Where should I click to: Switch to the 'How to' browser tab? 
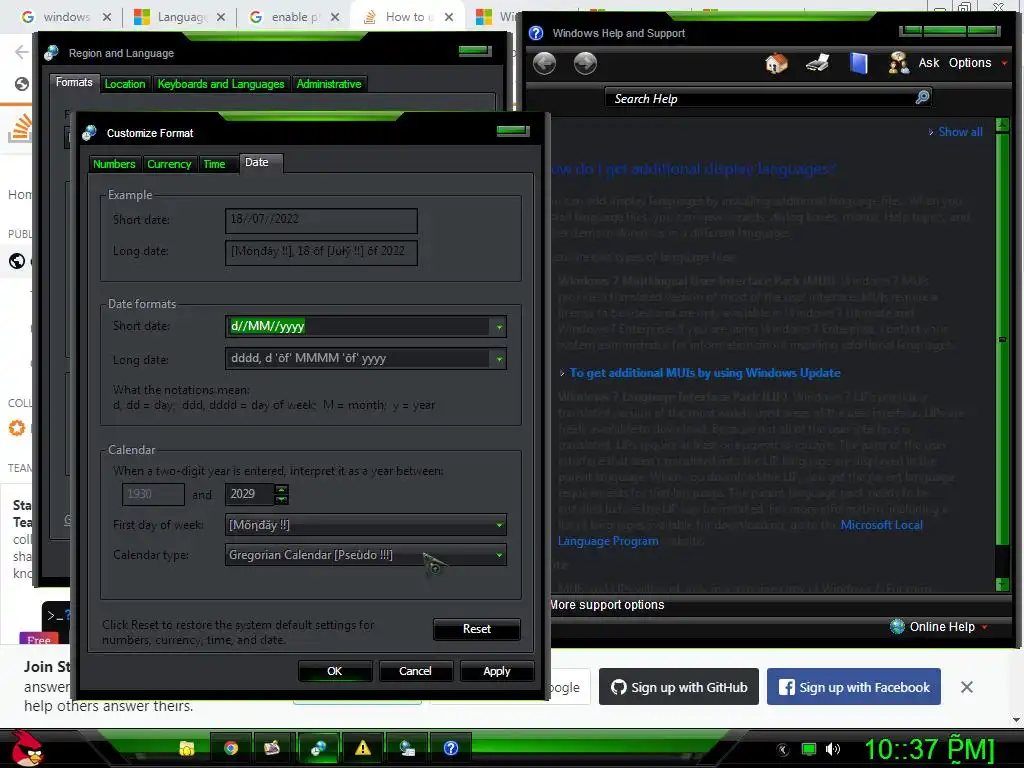(408, 16)
